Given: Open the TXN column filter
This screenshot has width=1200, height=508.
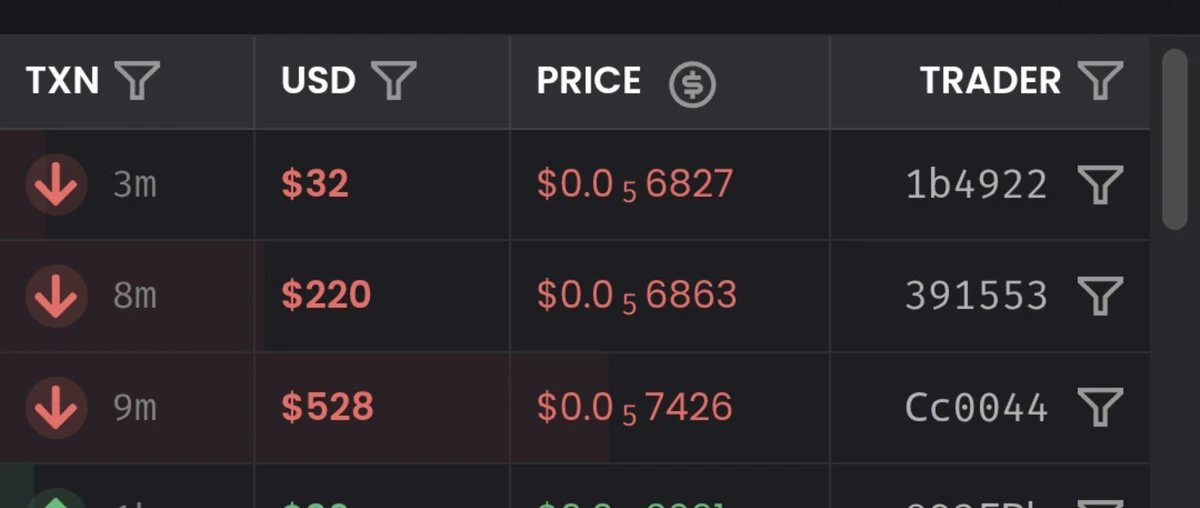Looking at the screenshot, I should 137,81.
